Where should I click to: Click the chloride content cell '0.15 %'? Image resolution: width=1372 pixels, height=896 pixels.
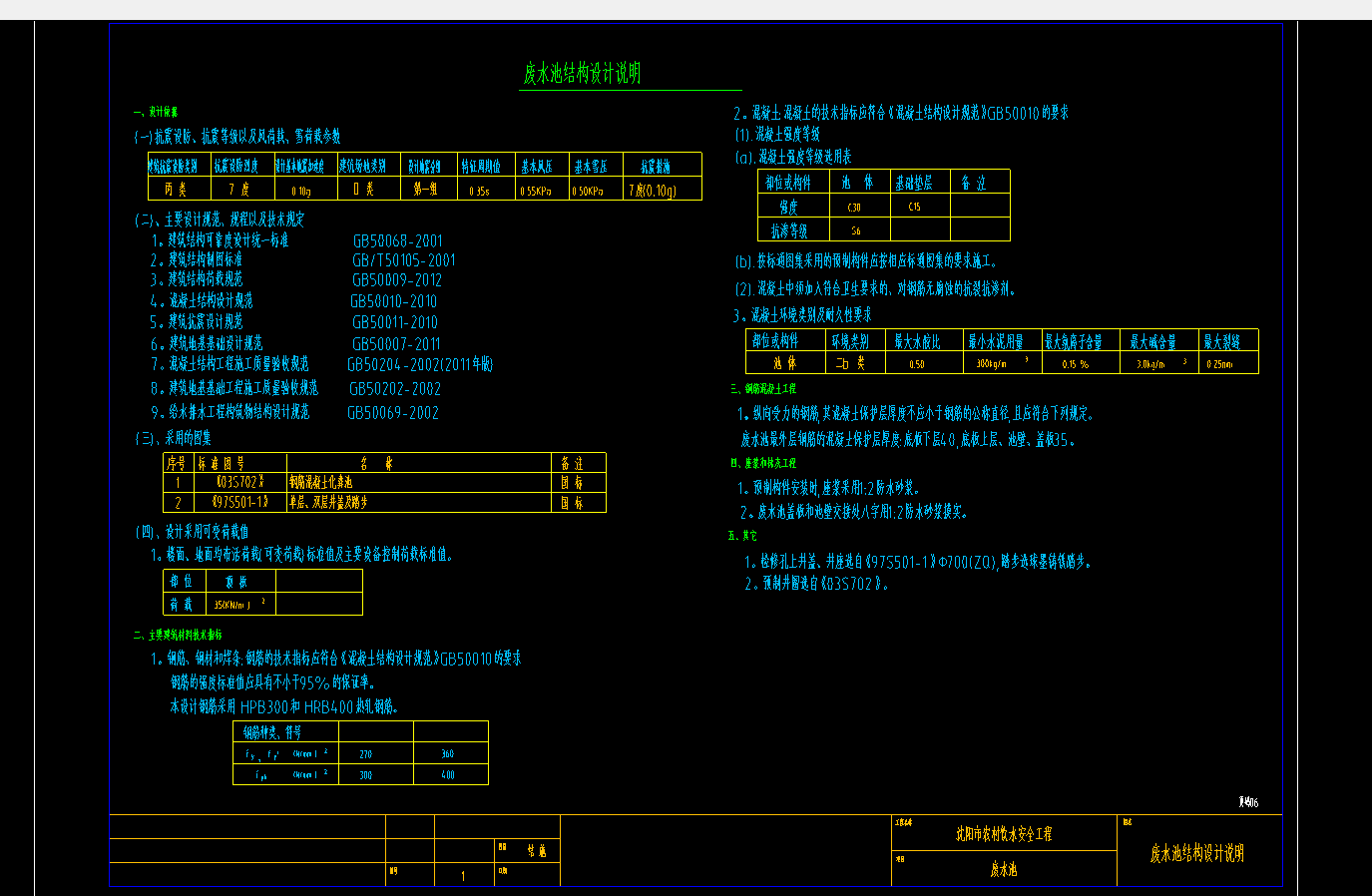1076,365
